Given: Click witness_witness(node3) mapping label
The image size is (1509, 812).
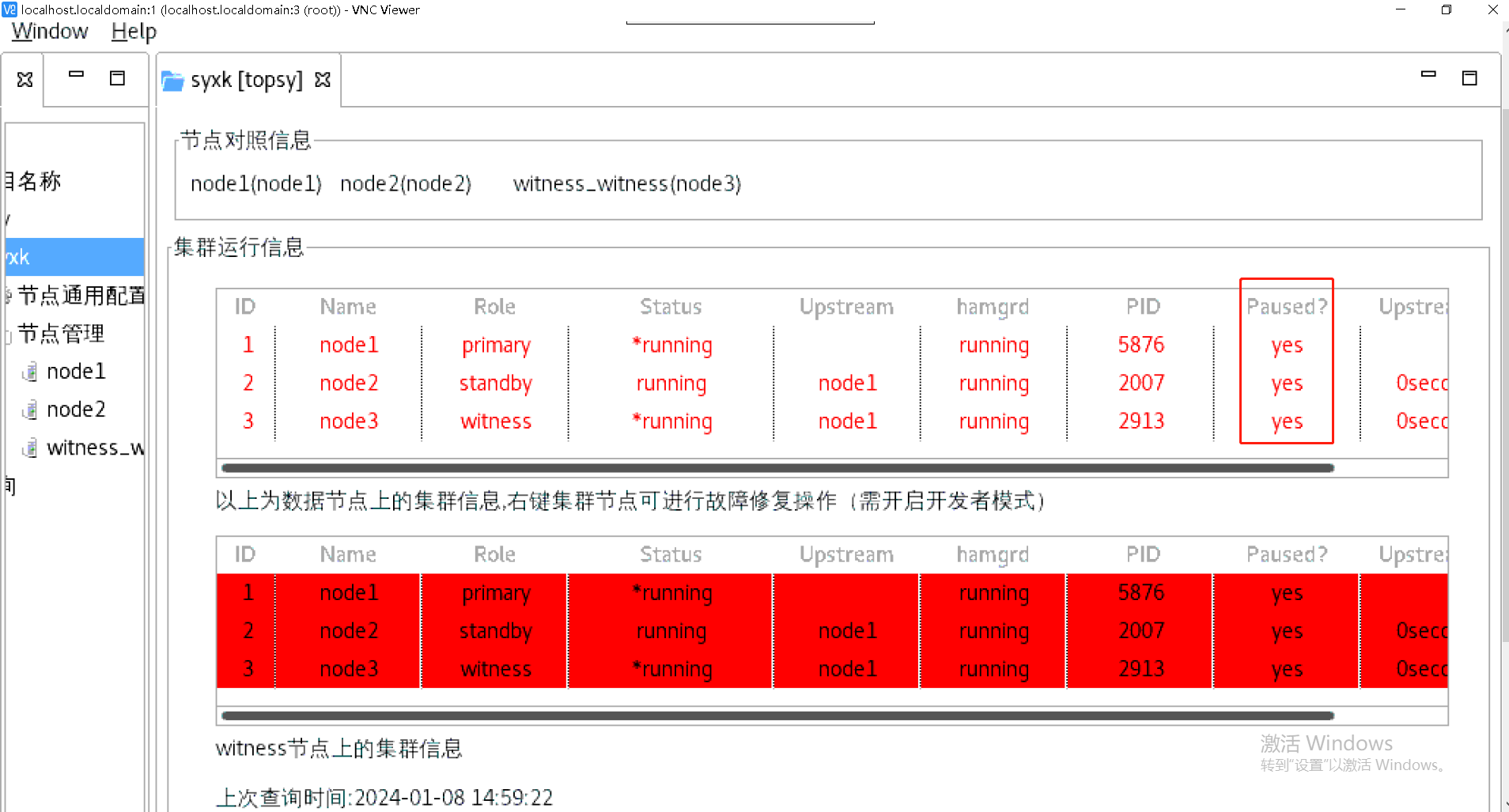Looking at the screenshot, I should tap(627, 183).
